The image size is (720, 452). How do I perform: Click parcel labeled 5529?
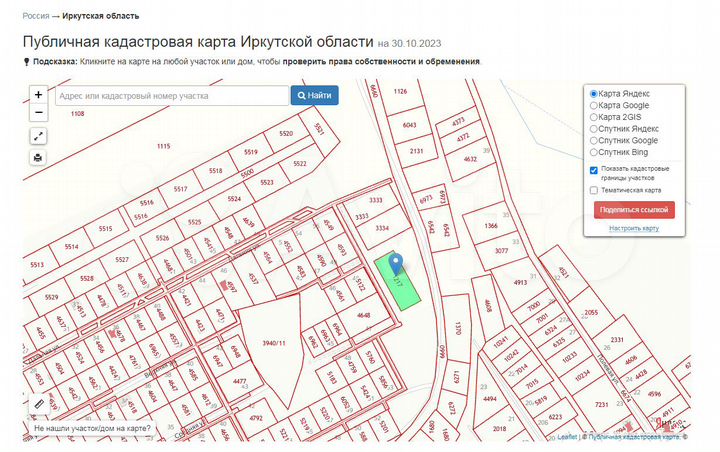click(x=51, y=297)
